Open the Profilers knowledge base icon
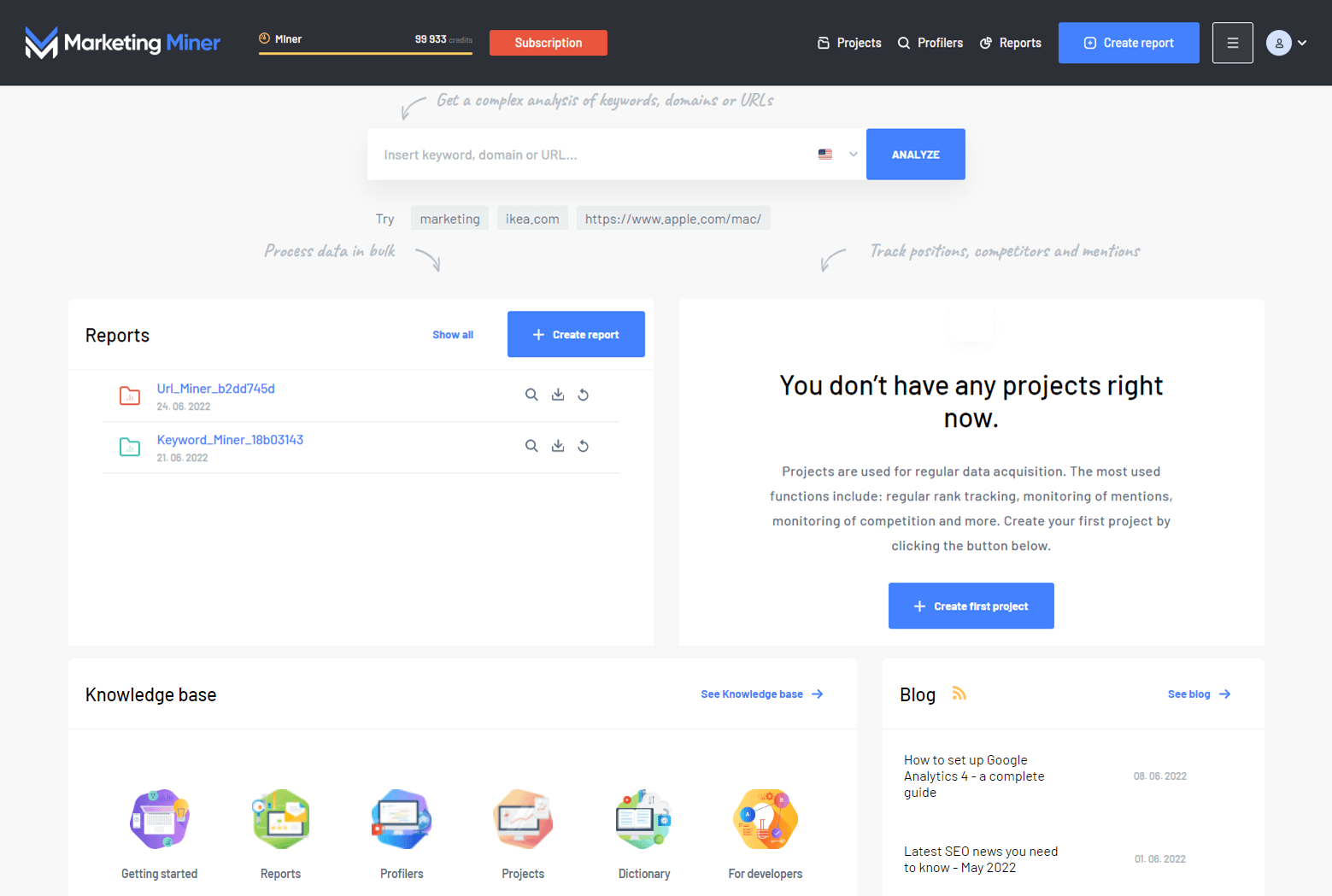 tap(402, 819)
